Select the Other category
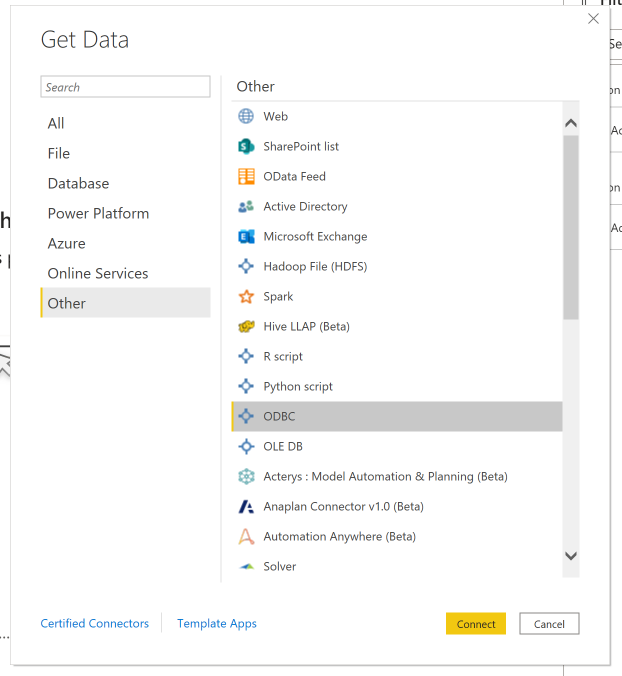 pyautogui.click(x=125, y=303)
